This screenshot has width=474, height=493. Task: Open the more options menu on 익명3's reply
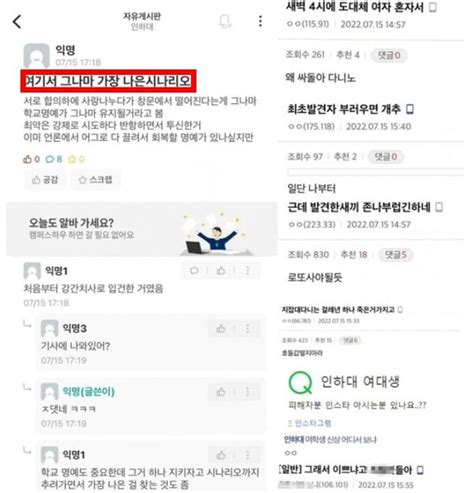248,329
